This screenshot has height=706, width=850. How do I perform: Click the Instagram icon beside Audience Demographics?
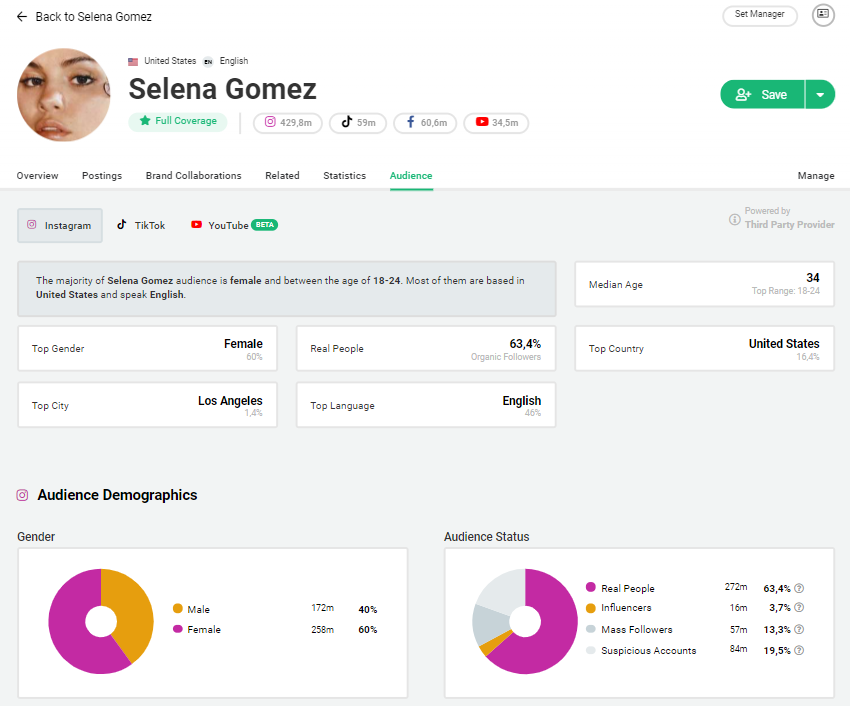tap(22, 495)
